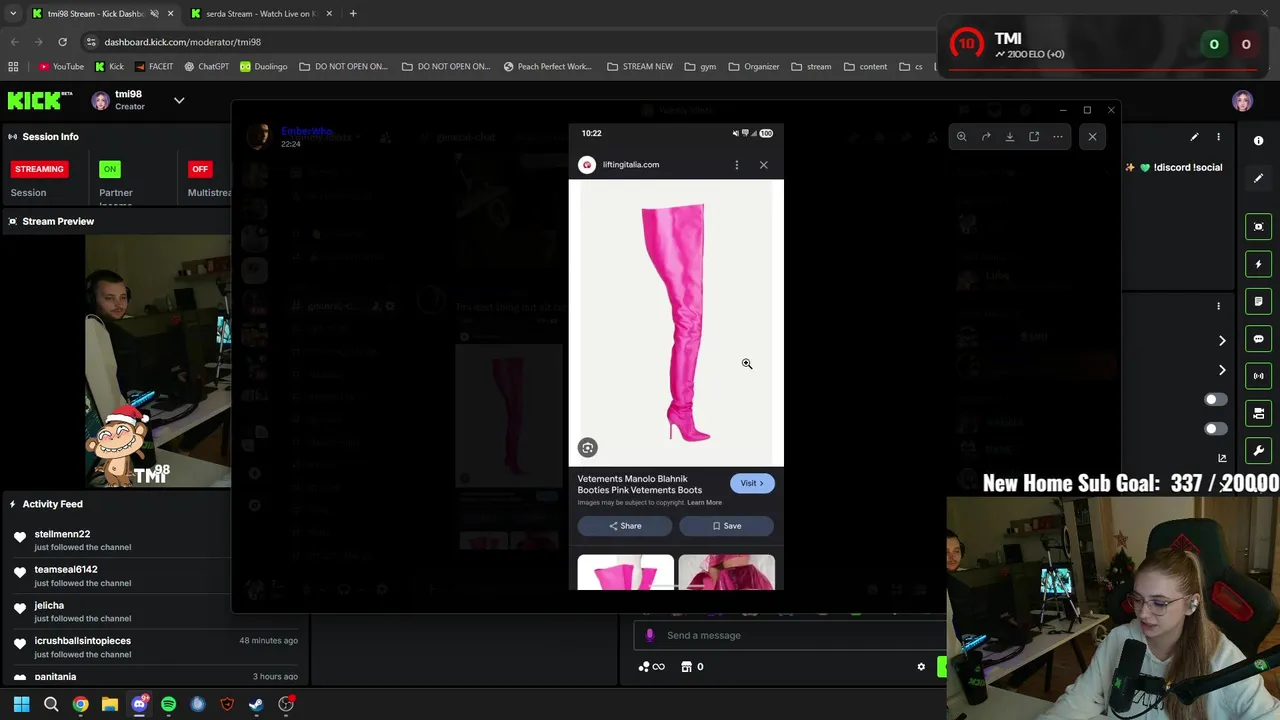Click the Kick logo in the dashboard header
The width and height of the screenshot is (1280, 720).
(40, 100)
